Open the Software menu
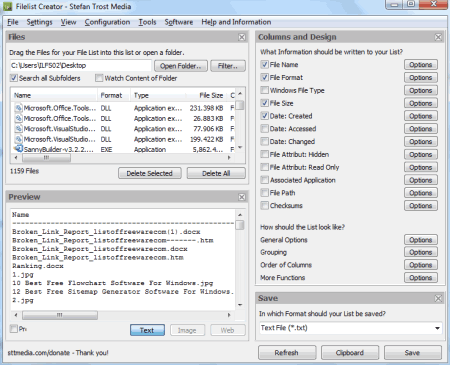 click(x=179, y=22)
